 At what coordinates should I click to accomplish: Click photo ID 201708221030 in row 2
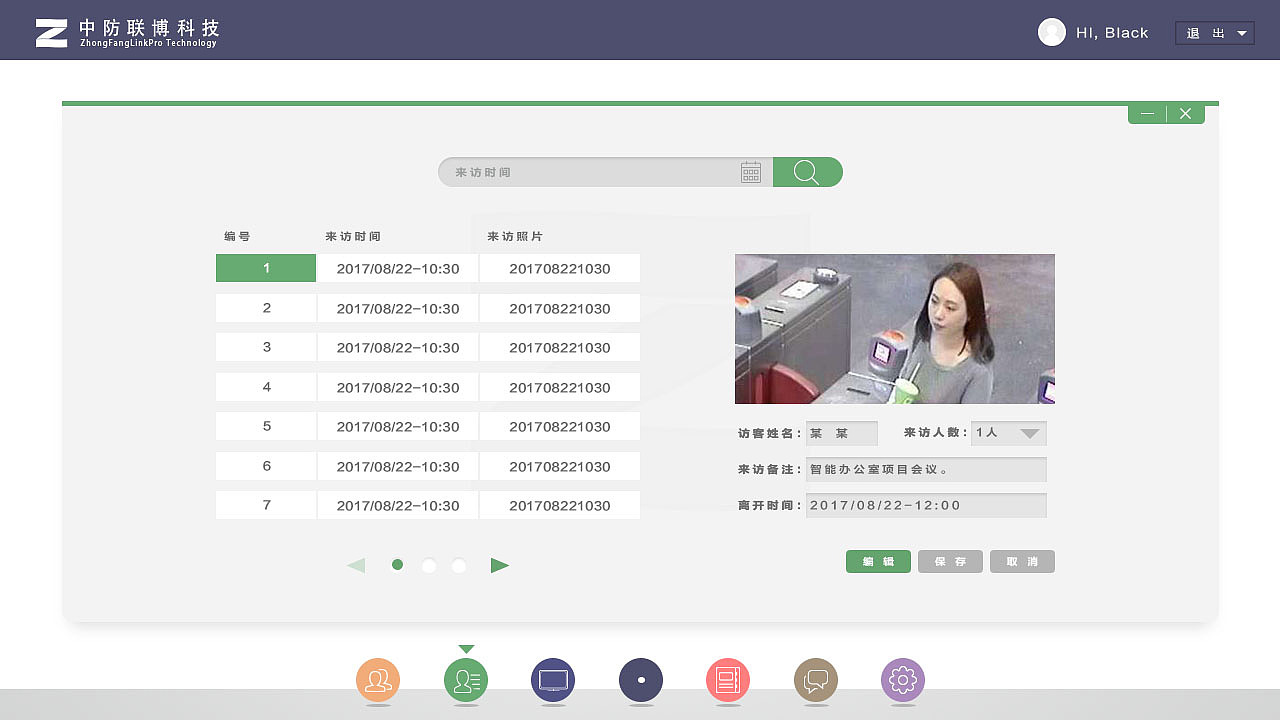click(x=560, y=308)
